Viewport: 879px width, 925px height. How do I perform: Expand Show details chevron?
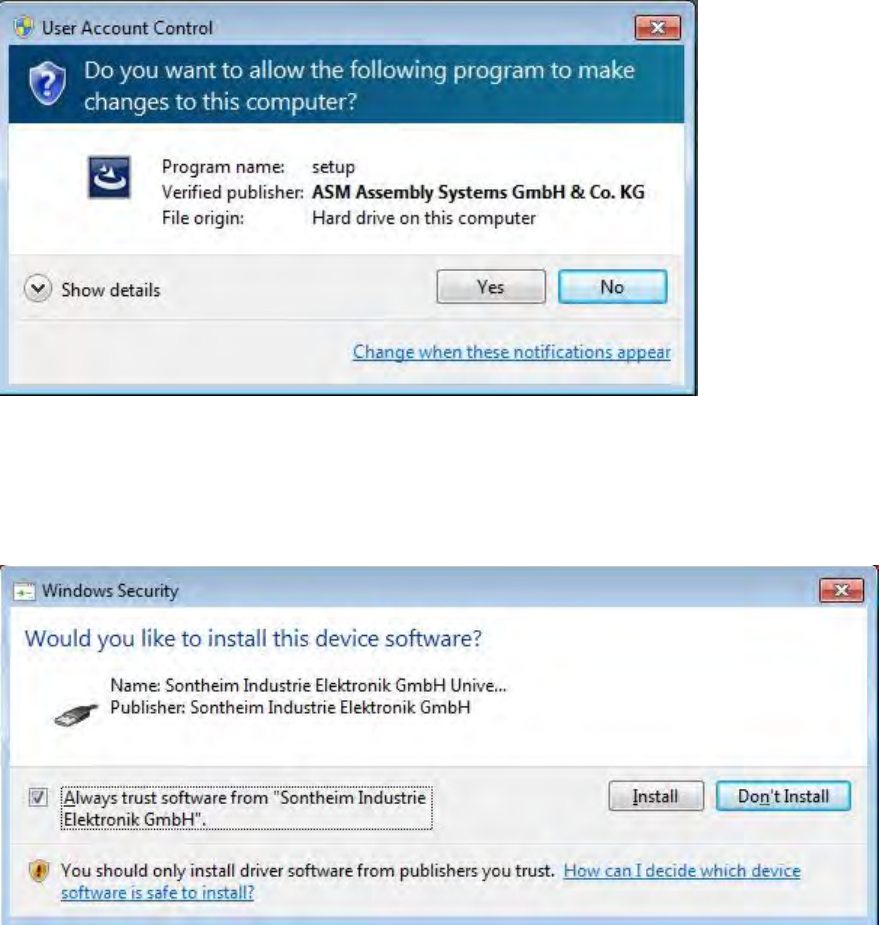38,288
